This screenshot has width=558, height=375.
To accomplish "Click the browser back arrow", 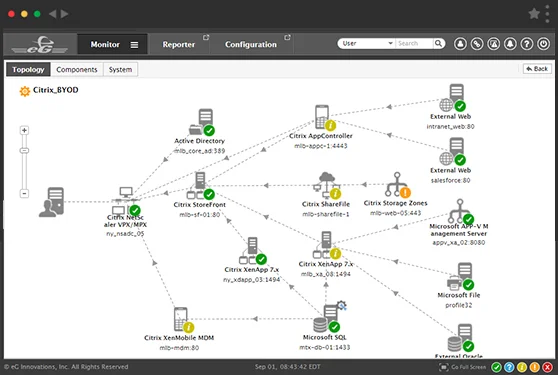I will (x=53, y=14).
